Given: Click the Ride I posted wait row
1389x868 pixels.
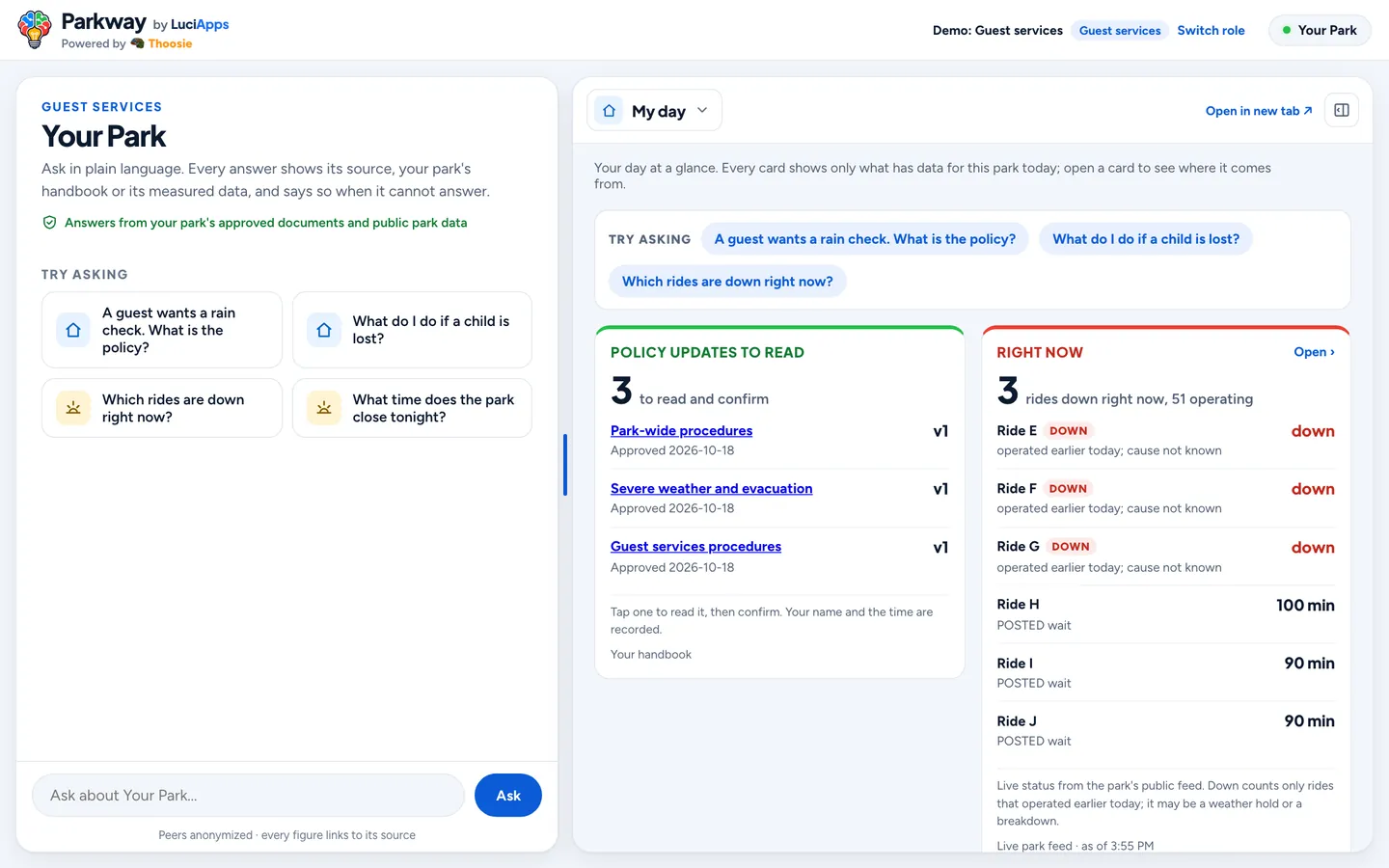Looking at the screenshot, I should pos(1165,672).
